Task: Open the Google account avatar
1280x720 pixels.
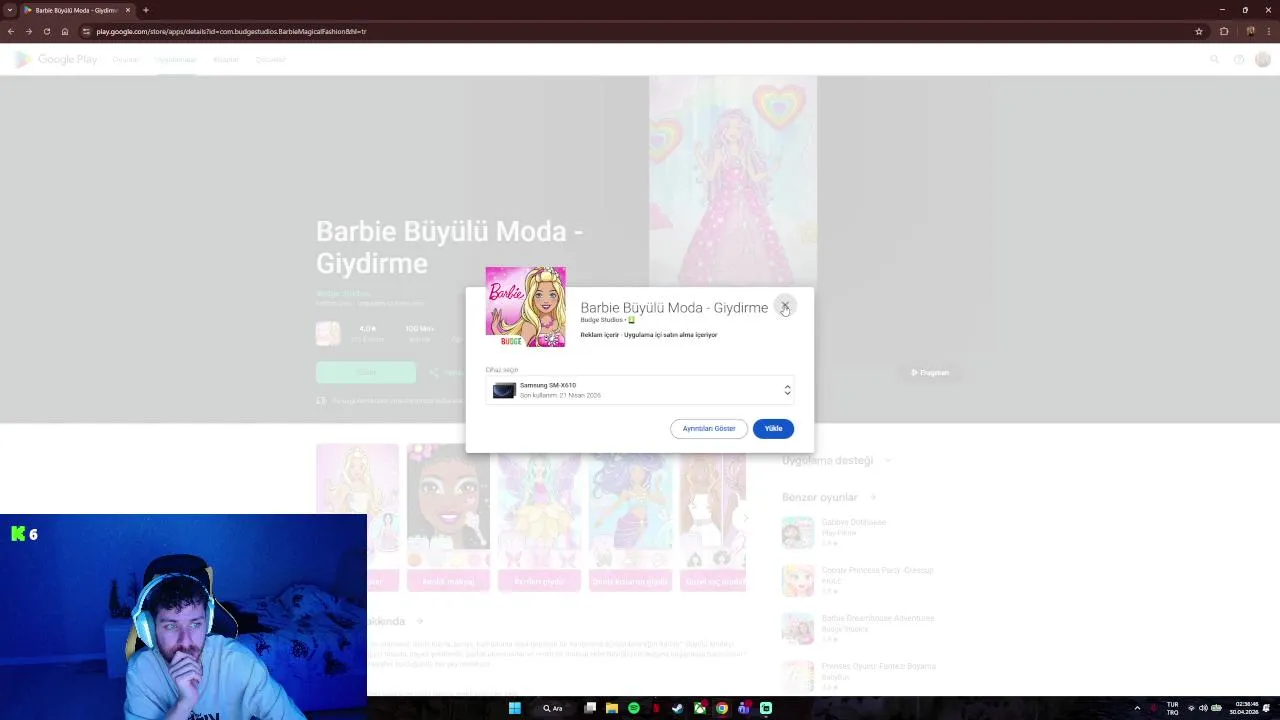Action: [x=1263, y=60]
